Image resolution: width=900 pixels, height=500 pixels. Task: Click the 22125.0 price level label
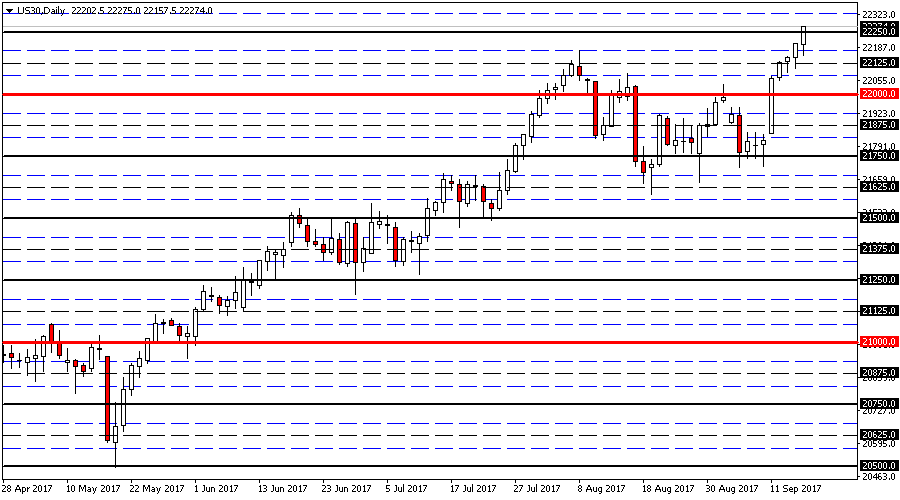click(x=877, y=62)
